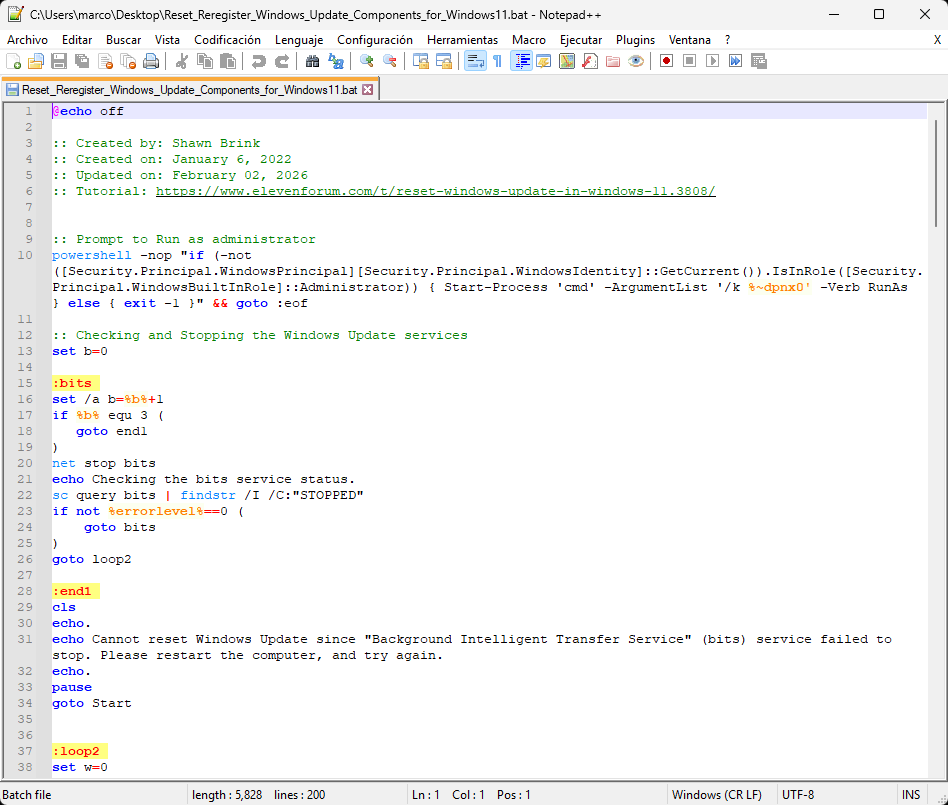Click on 'net stop bits' line text

[104, 463]
